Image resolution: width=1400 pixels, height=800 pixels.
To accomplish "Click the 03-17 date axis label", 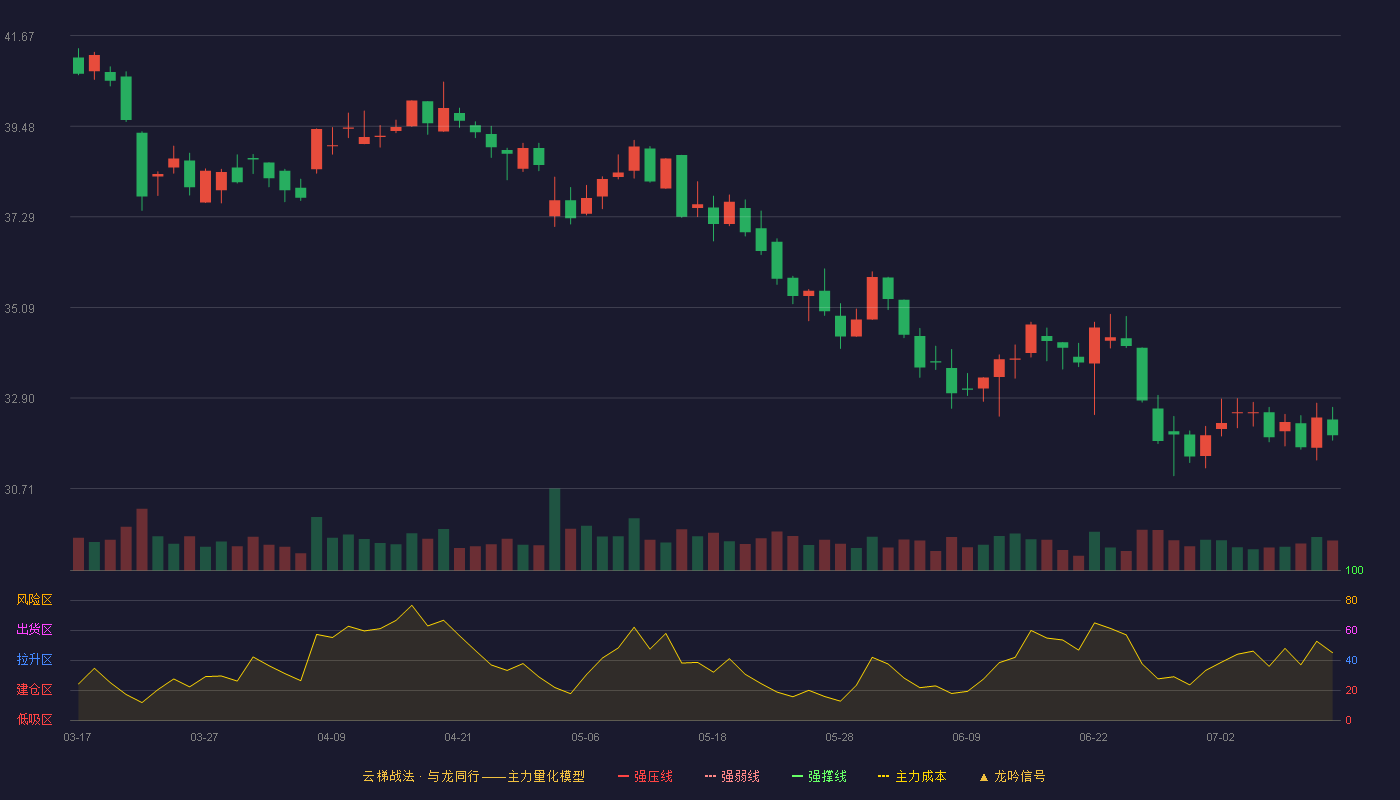I will (x=77, y=737).
